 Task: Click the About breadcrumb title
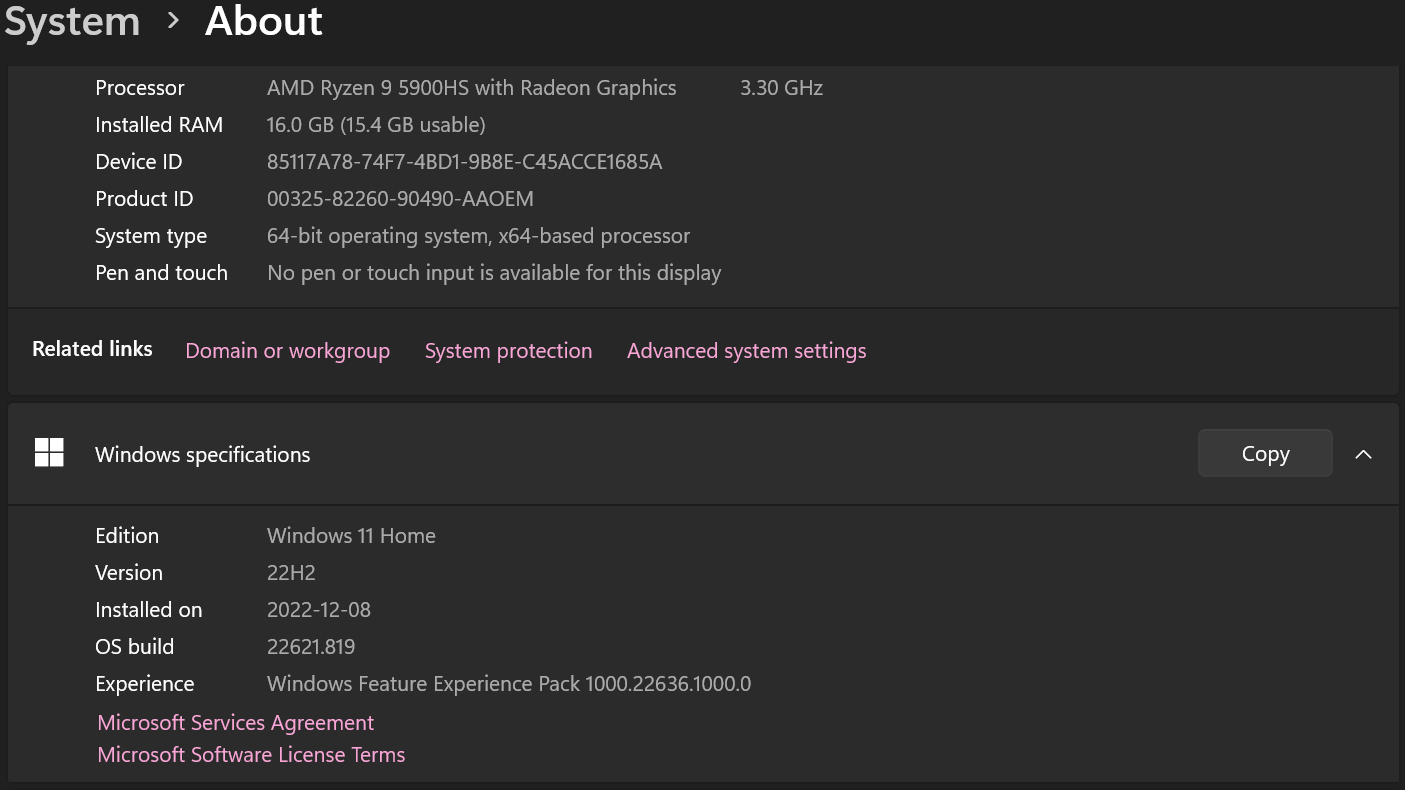(x=264, y=20)
